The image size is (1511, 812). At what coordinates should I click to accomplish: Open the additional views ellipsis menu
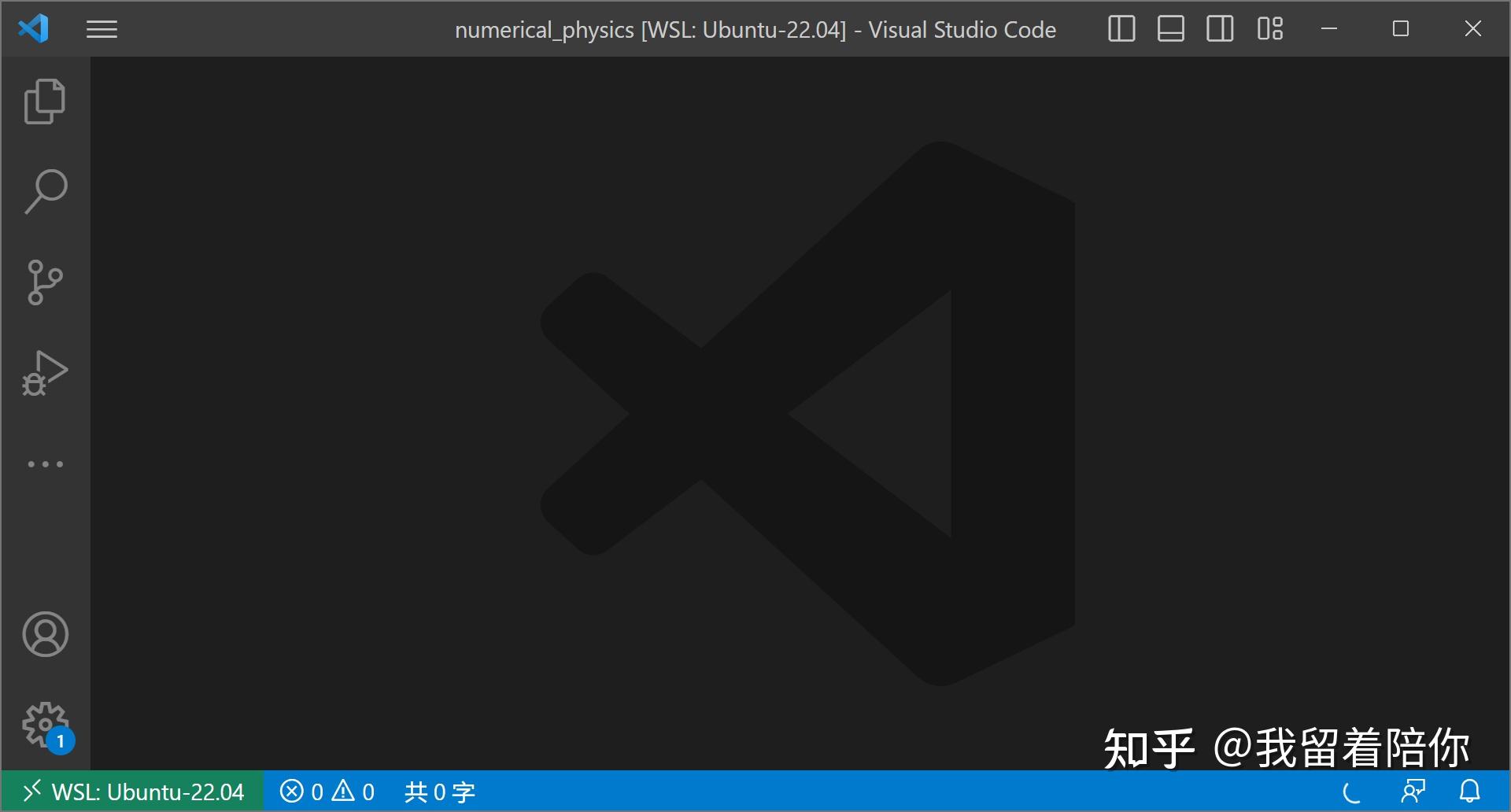click(45, 463)
